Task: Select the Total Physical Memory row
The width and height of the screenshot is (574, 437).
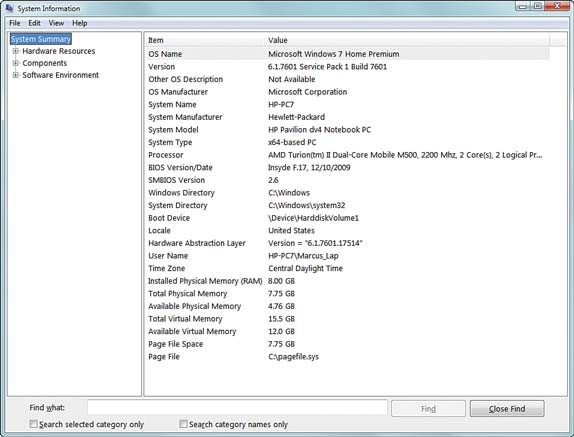Action: [347, 294]
